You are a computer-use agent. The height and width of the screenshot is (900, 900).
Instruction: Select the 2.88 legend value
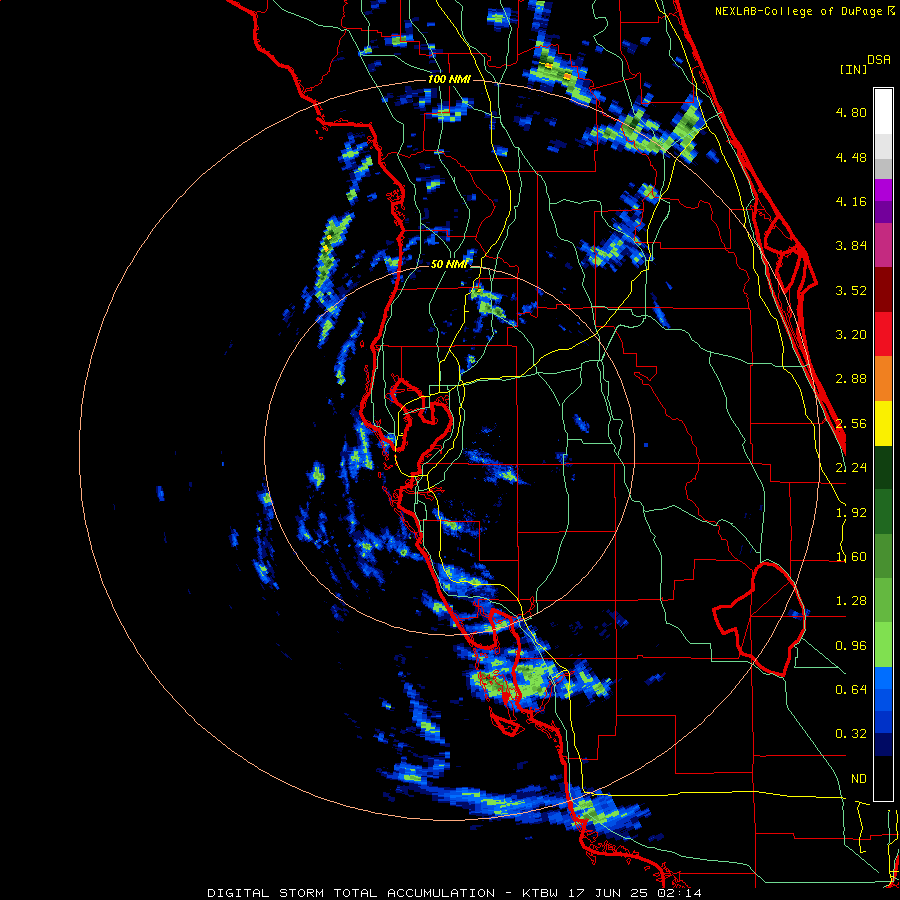tap(851, 379)
